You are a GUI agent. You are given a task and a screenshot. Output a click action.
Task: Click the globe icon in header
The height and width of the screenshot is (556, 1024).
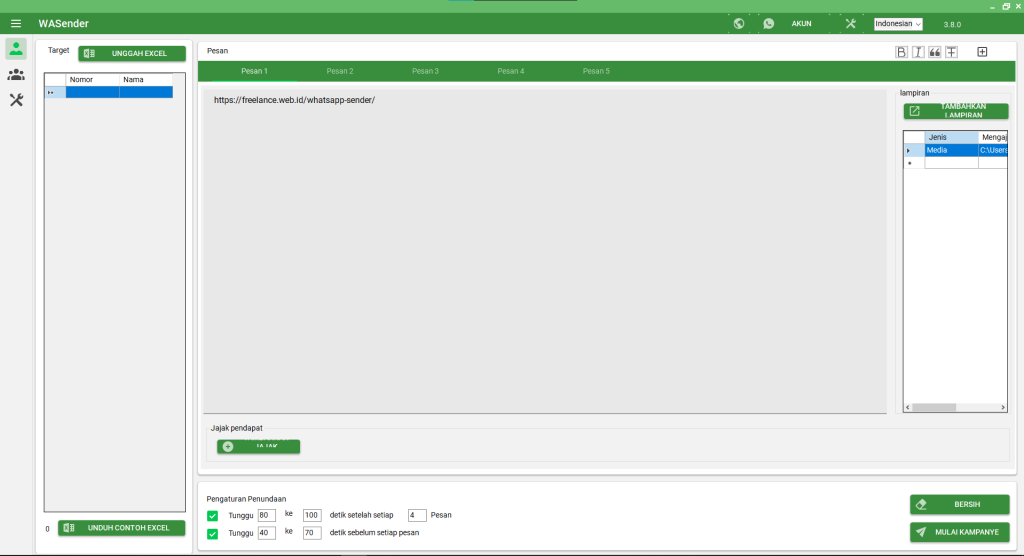739,23
